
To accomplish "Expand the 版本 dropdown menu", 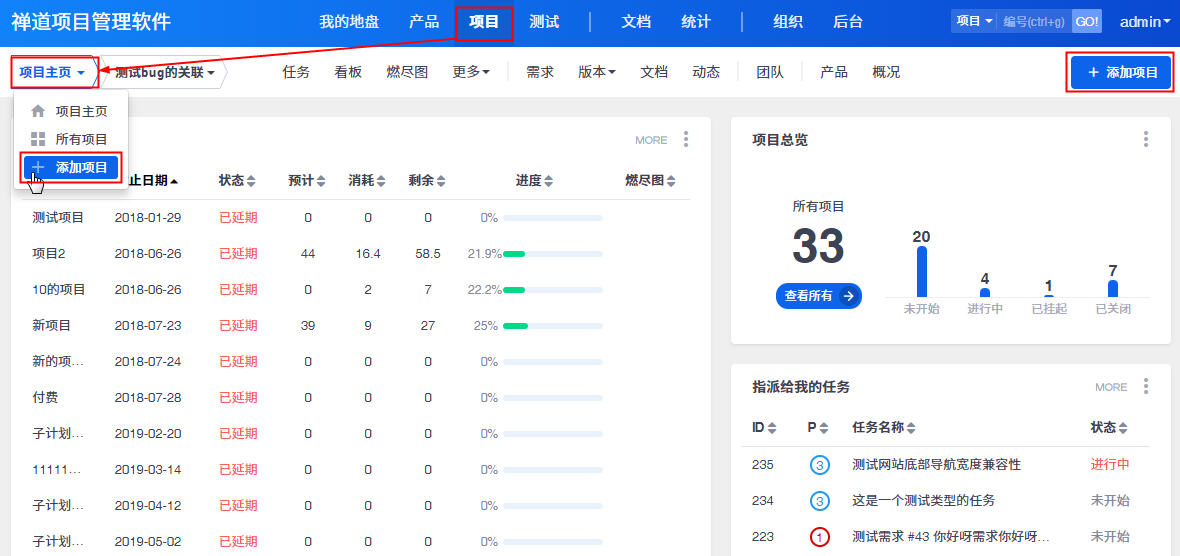I will [x=596, y=72].
